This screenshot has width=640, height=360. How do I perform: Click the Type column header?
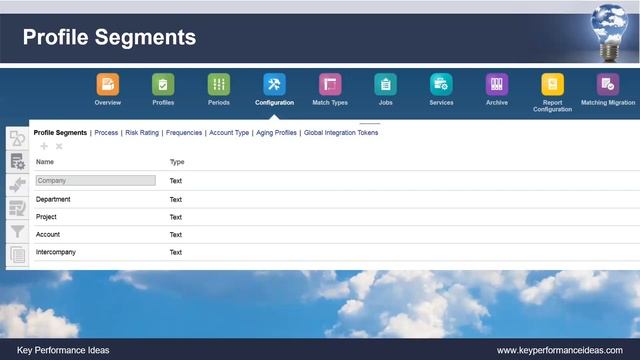[177, 162]
